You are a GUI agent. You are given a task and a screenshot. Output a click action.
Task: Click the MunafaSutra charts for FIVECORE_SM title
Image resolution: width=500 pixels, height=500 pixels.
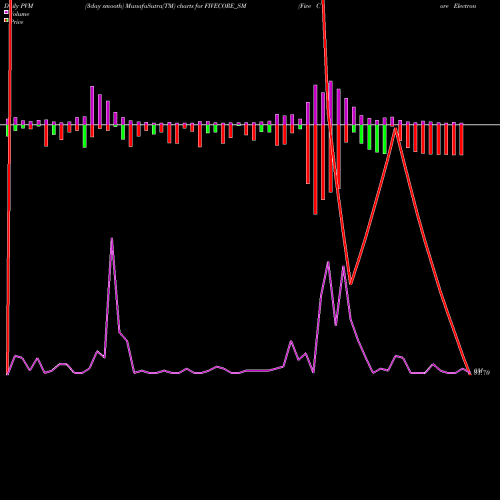pos(165,6)
